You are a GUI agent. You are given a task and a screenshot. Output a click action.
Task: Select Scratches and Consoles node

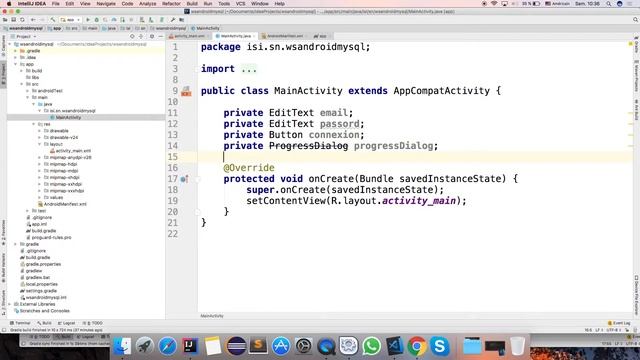click(x=44, y=311)
